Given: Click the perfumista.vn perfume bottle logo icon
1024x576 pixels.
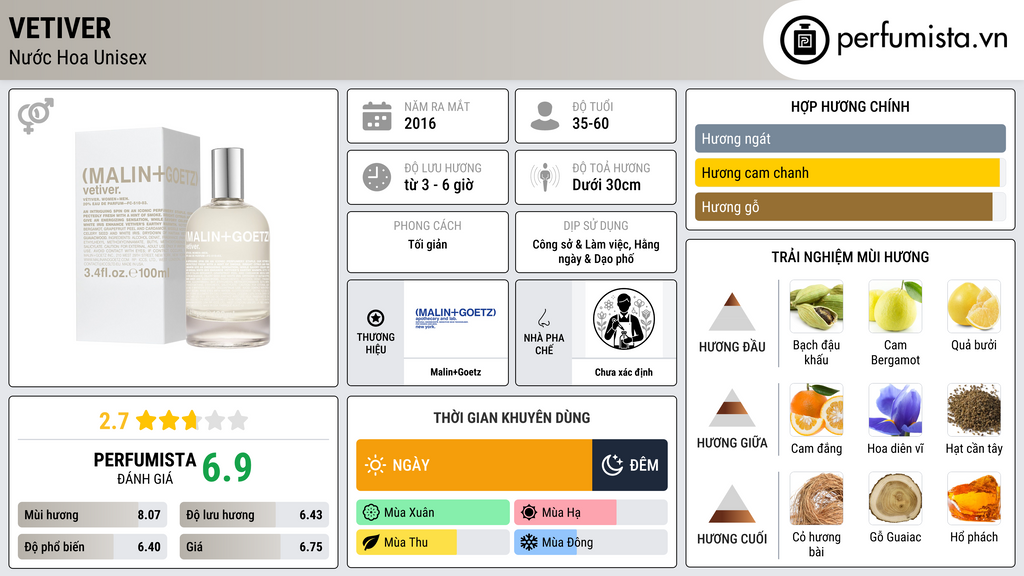Looking at the screenshot, I should click(x=804, y=40).
